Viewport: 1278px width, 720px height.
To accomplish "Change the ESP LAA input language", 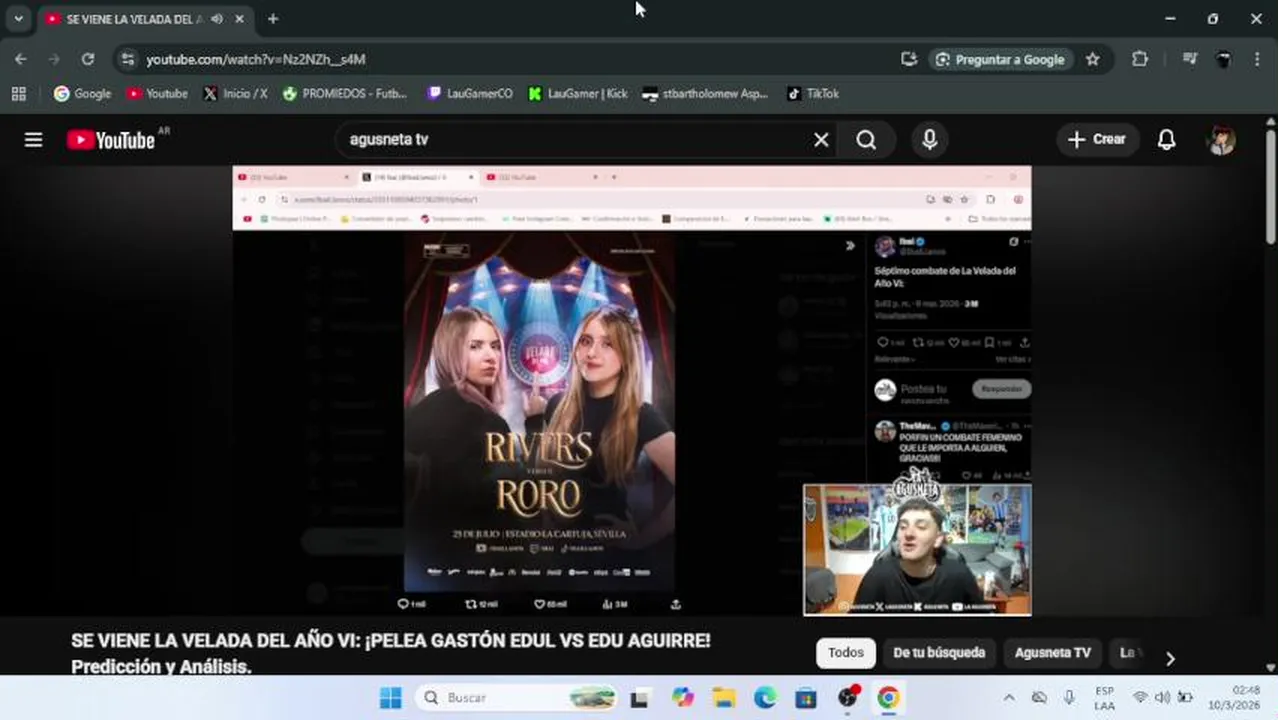I will [1105, 698].
